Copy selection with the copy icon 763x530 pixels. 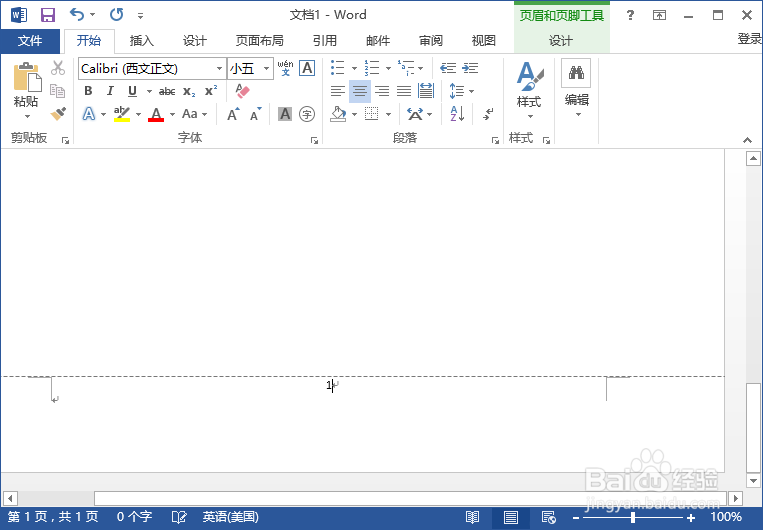tap(57, 91)
